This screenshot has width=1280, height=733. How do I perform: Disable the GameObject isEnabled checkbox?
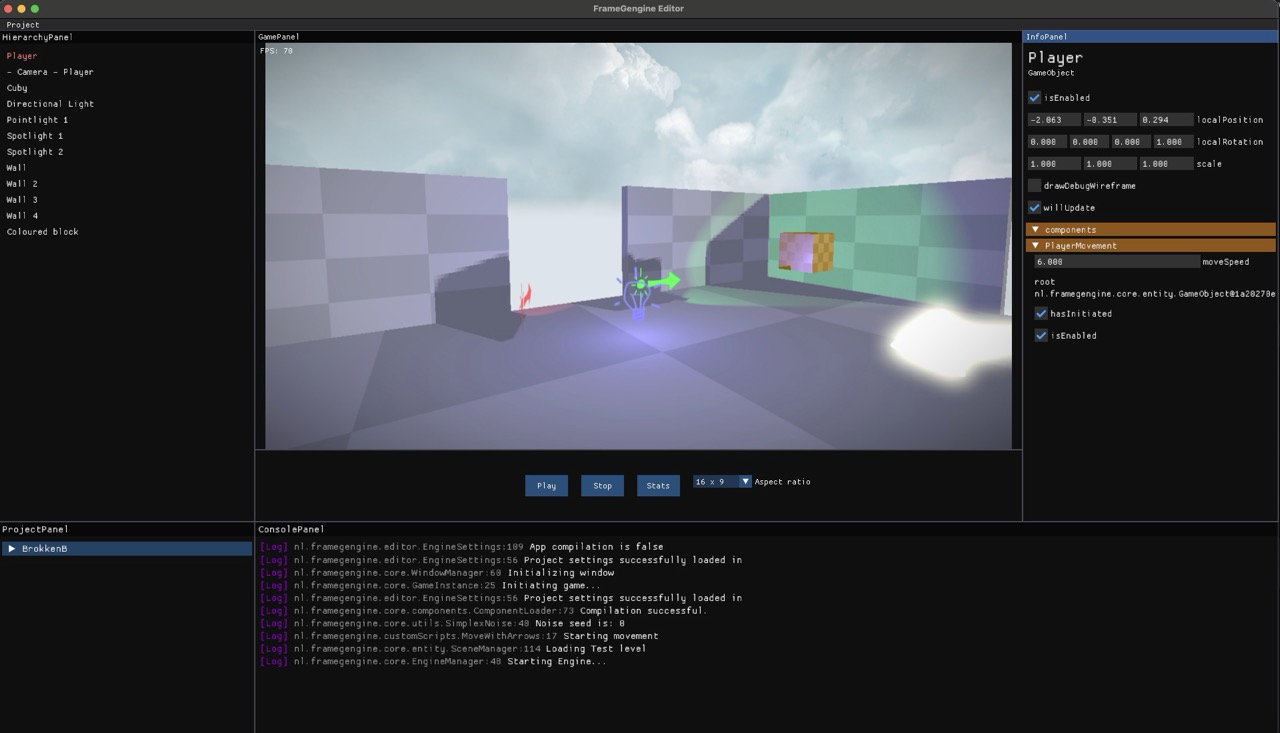[x=1034, y=98]
